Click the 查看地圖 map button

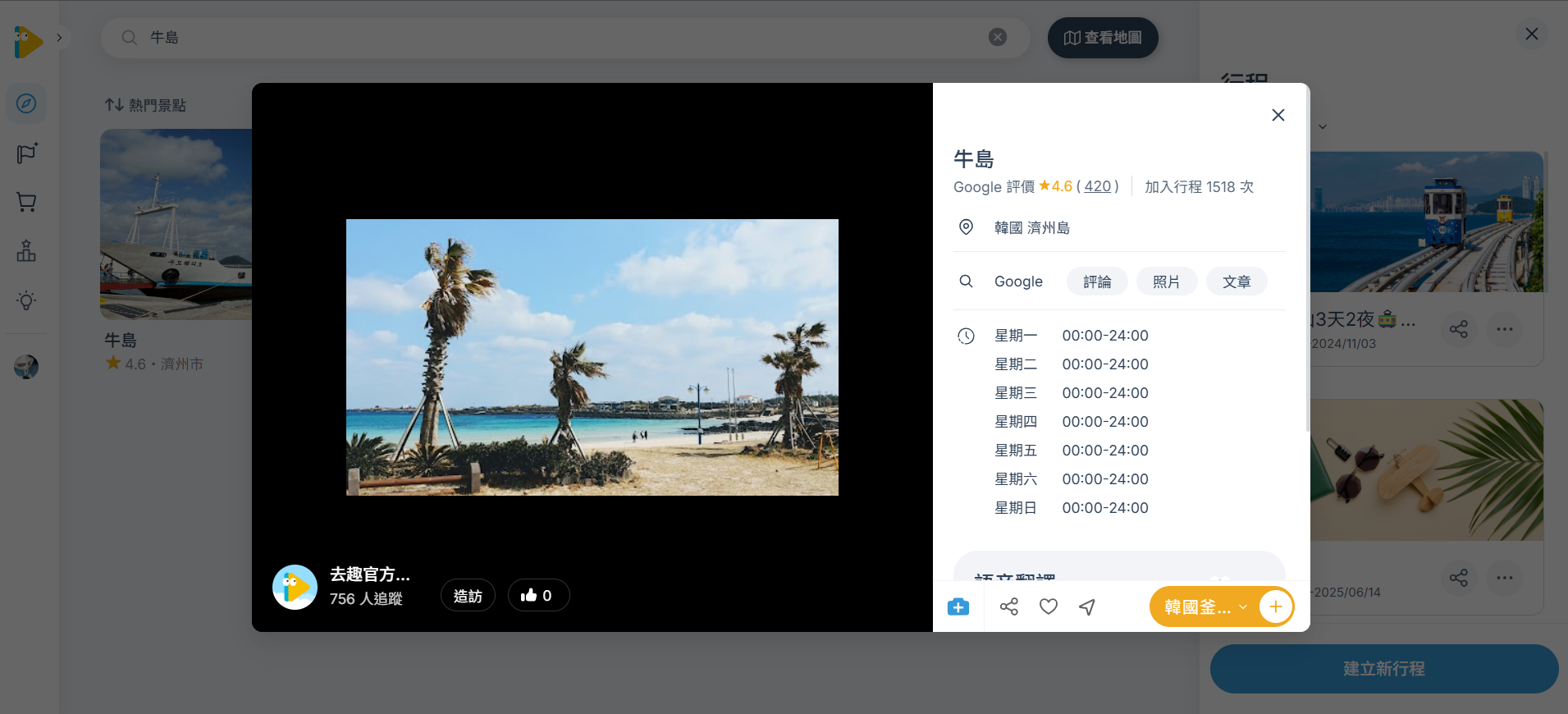click(1103, 38)
